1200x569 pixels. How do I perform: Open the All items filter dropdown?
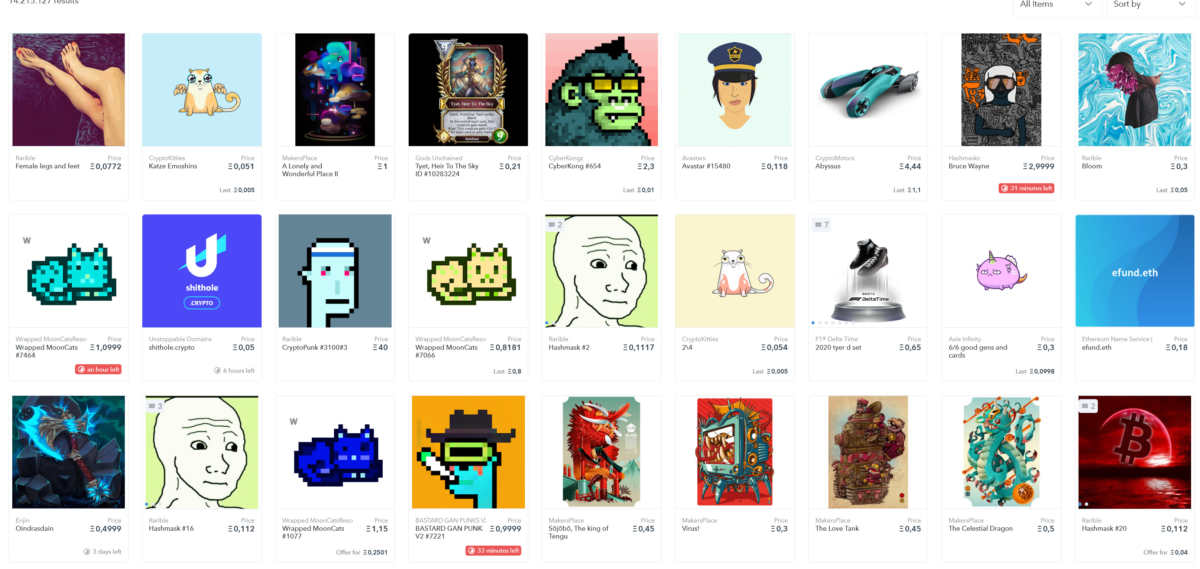tap(1056, 5)
